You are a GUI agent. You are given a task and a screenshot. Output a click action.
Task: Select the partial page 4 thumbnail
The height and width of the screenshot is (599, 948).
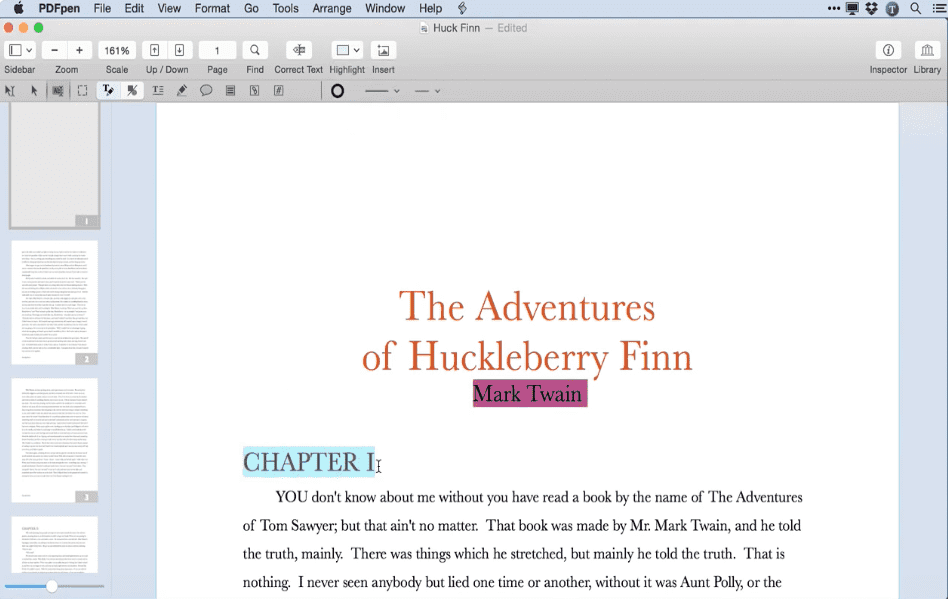click(x=54, y=545)
